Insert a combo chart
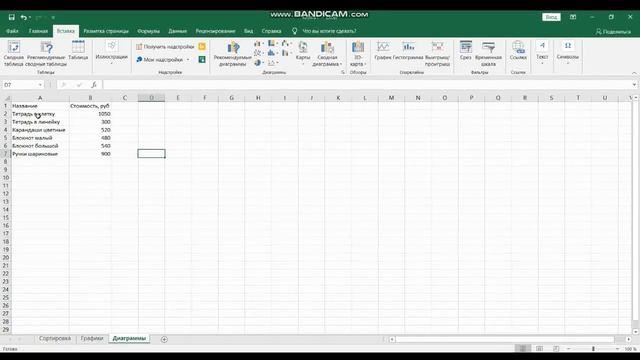640x360 pixels. 286,53
